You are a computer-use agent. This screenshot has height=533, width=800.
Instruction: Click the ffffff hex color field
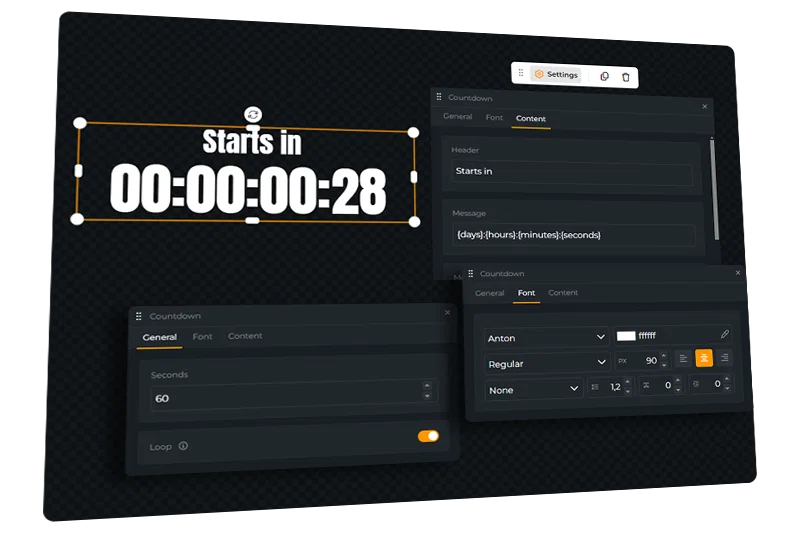pos(672,335)
